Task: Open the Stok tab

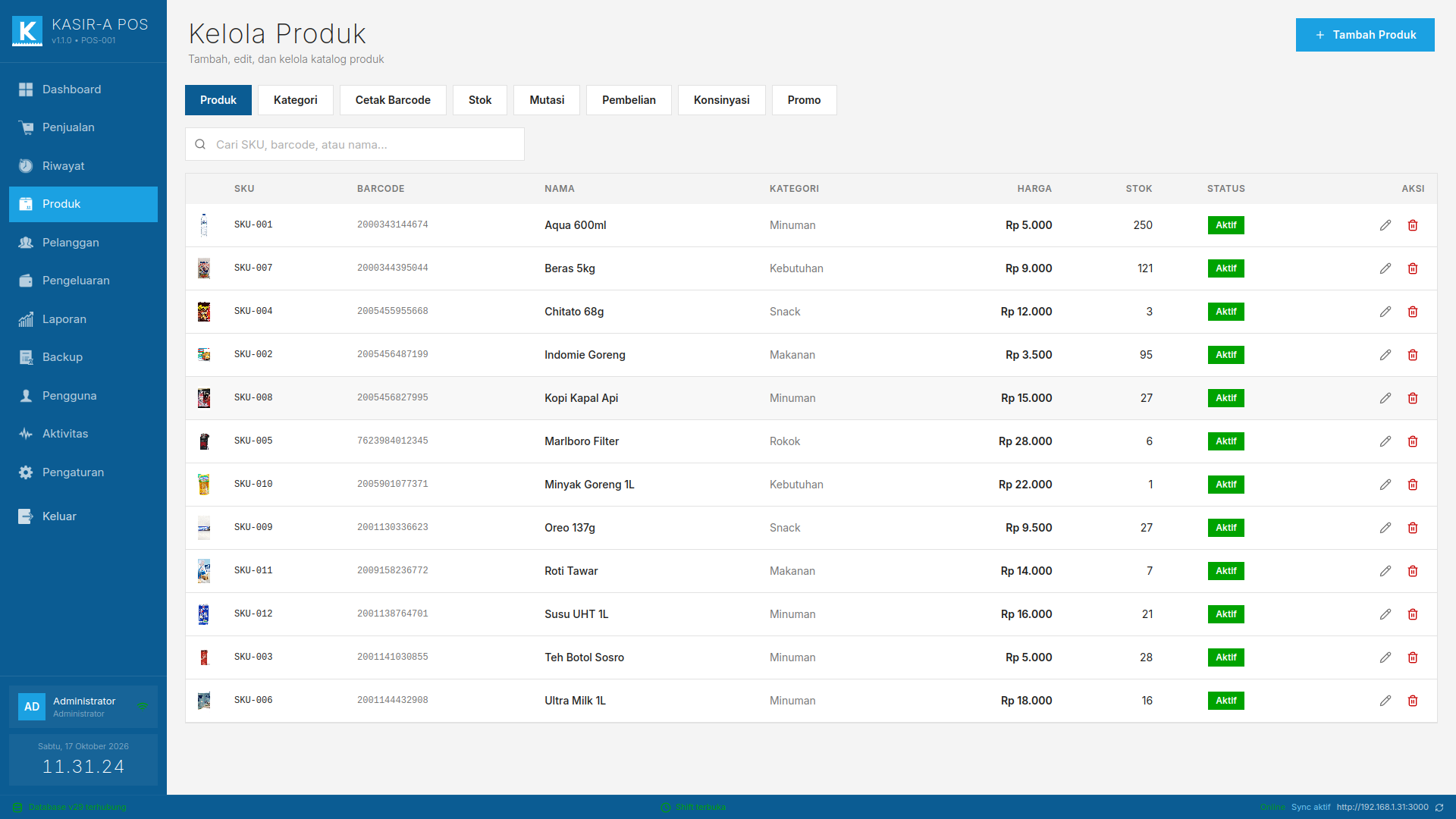Action: (480, 100)
